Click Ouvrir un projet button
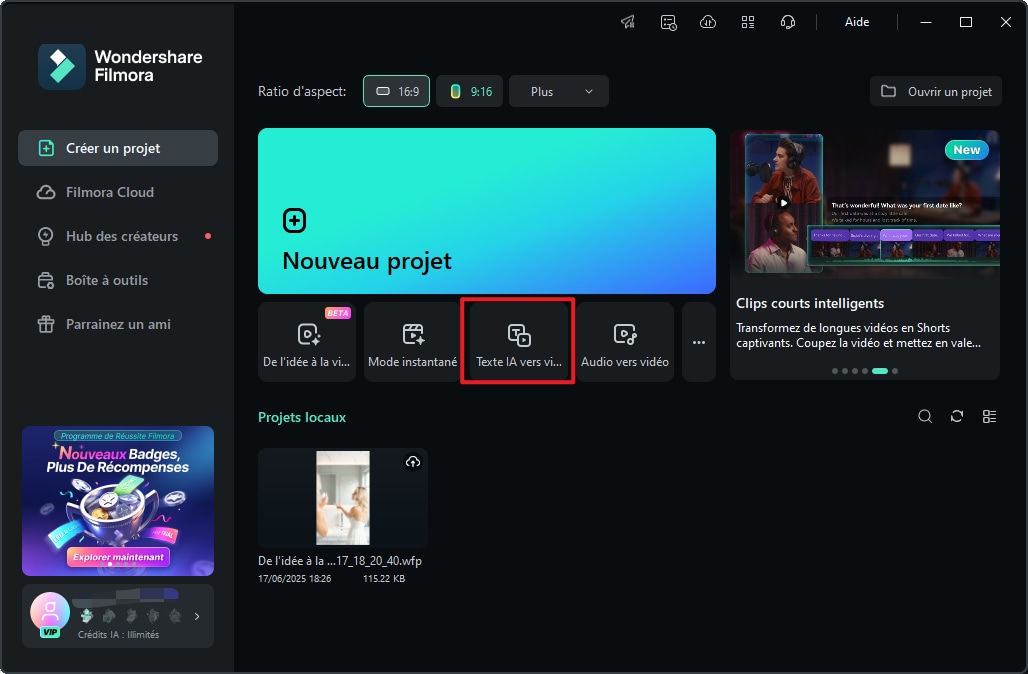This screenshot has width=1028, height=674. pos(936,91)
